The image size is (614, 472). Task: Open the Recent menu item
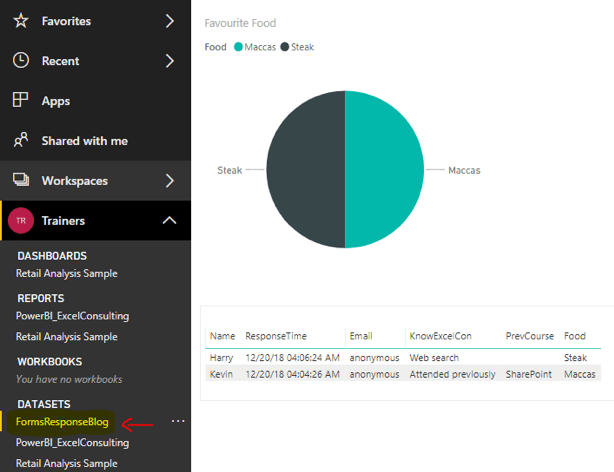(60, 61)
